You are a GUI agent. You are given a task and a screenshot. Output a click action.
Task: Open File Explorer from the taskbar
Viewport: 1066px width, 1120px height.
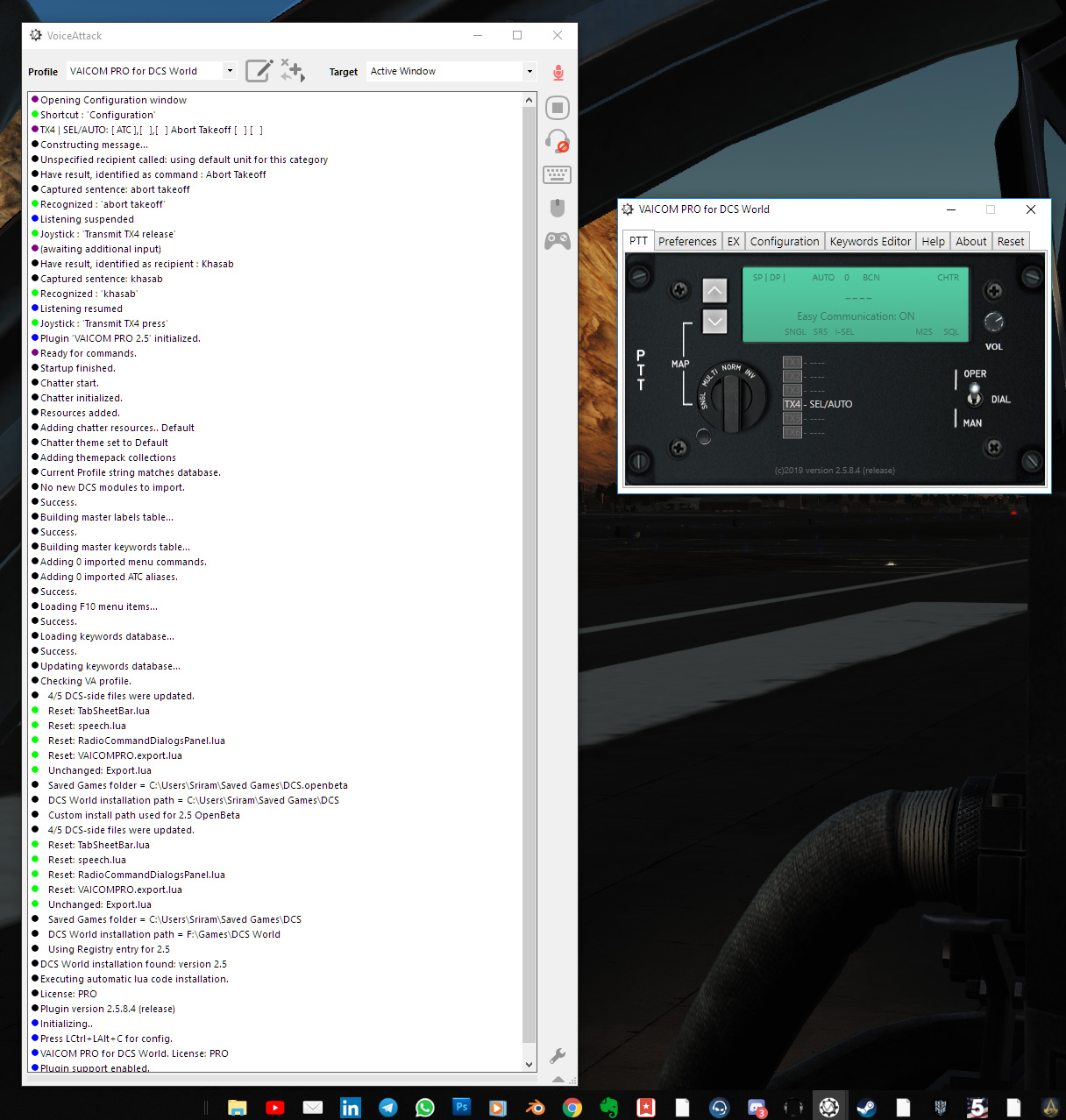[237, 1108]
